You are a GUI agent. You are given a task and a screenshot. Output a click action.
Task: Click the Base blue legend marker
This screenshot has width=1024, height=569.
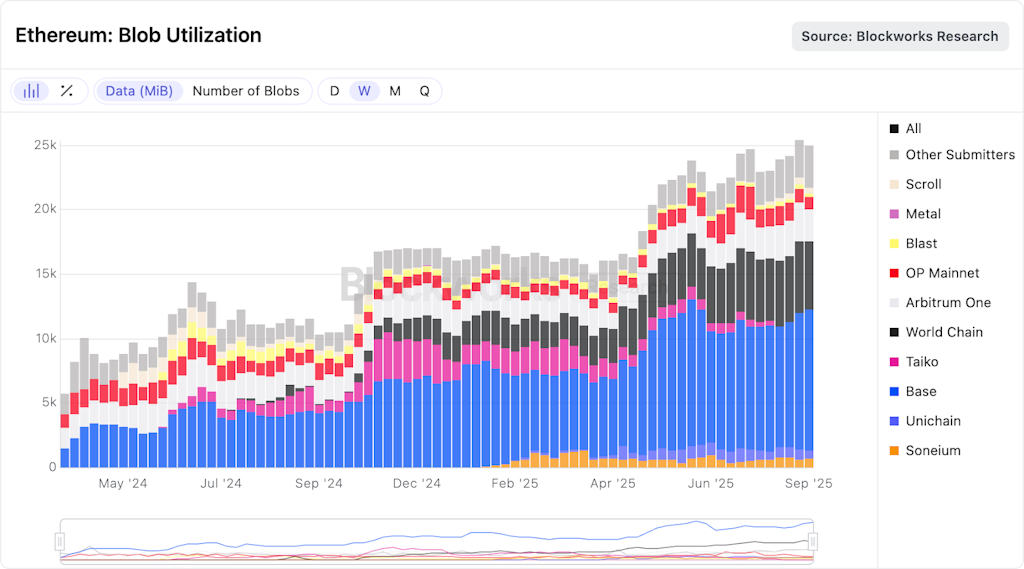[x=894, y=391]
